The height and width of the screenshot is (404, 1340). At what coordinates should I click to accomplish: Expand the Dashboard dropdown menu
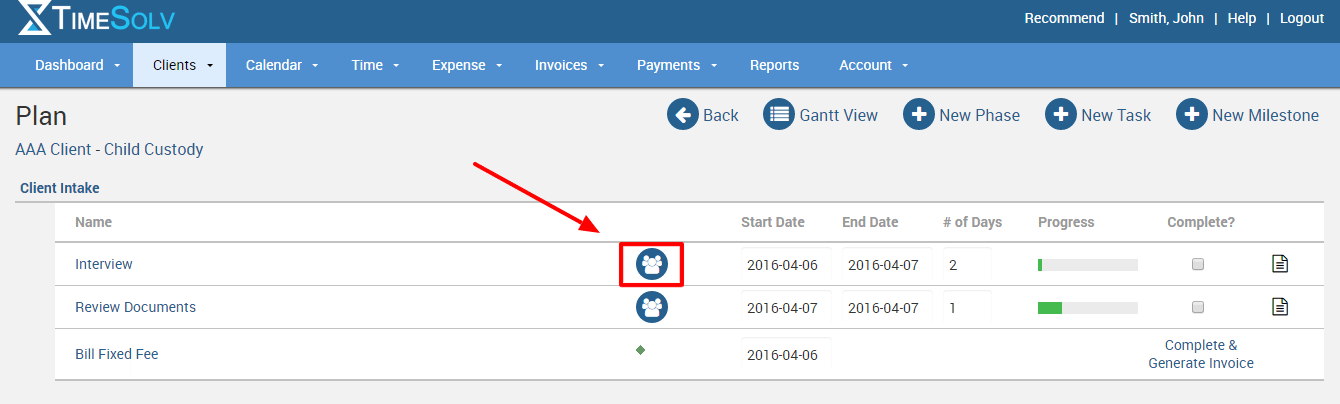[x=77, y=65]
